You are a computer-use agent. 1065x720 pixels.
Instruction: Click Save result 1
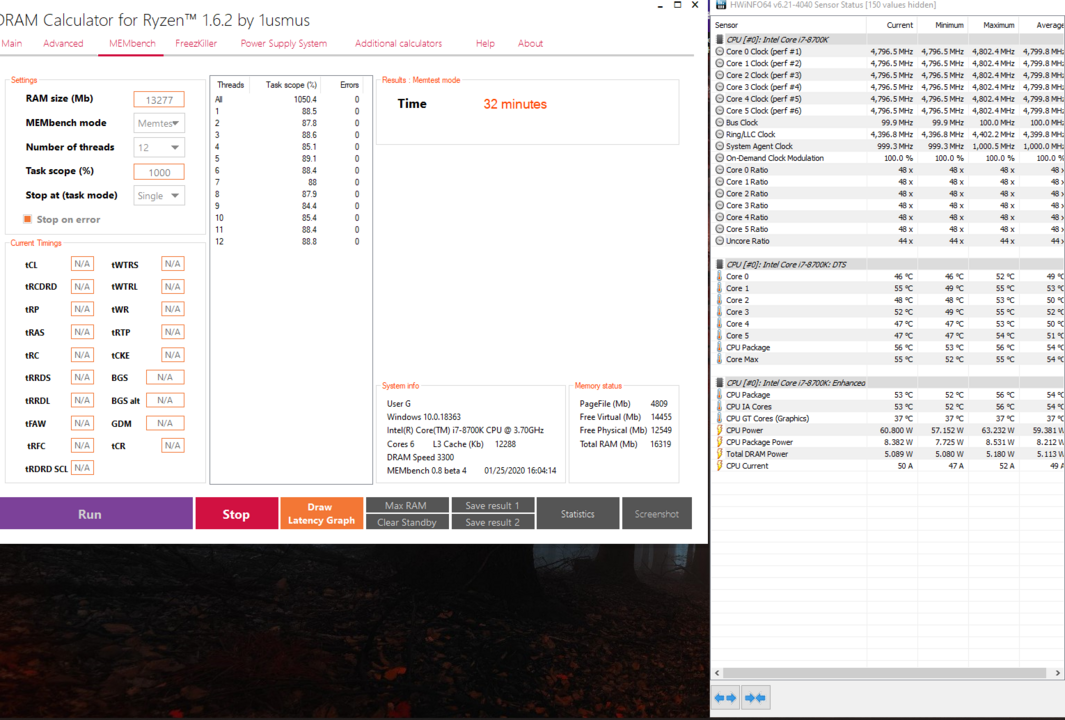492,505
